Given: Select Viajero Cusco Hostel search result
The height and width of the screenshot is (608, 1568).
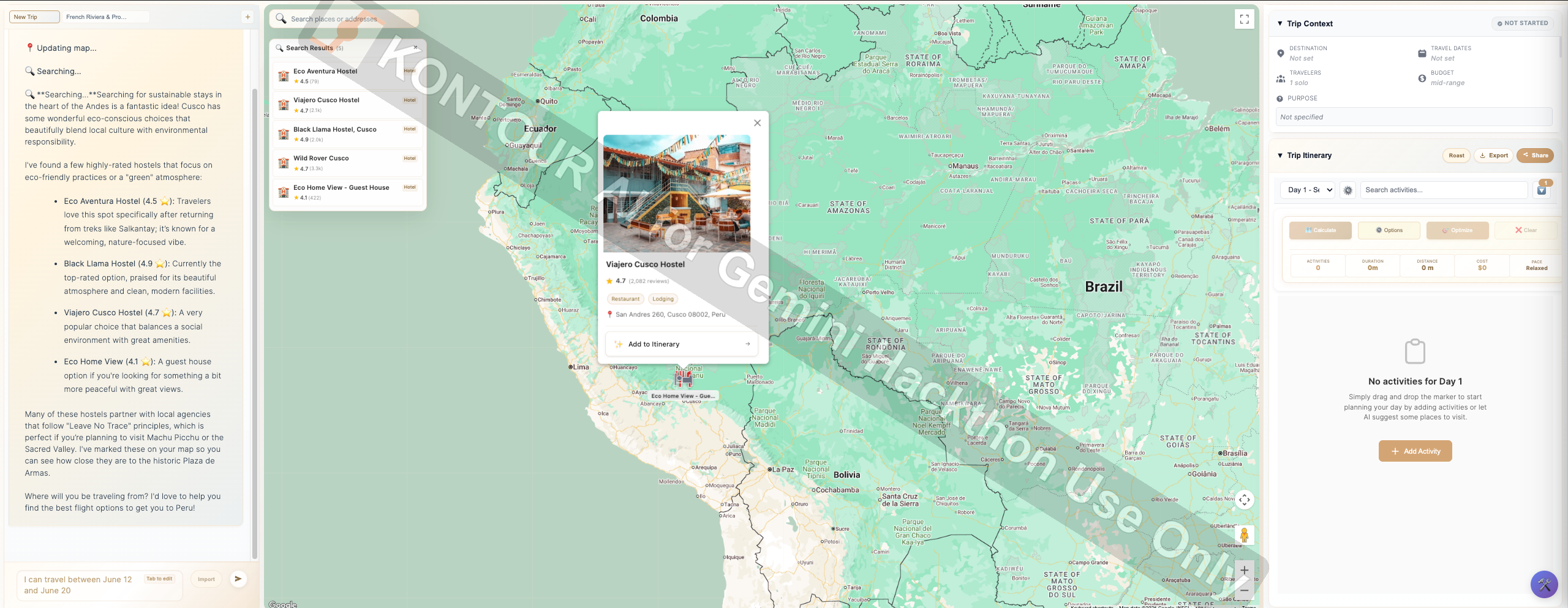Looking at the screenshot, I should click(x=348, y=105).
